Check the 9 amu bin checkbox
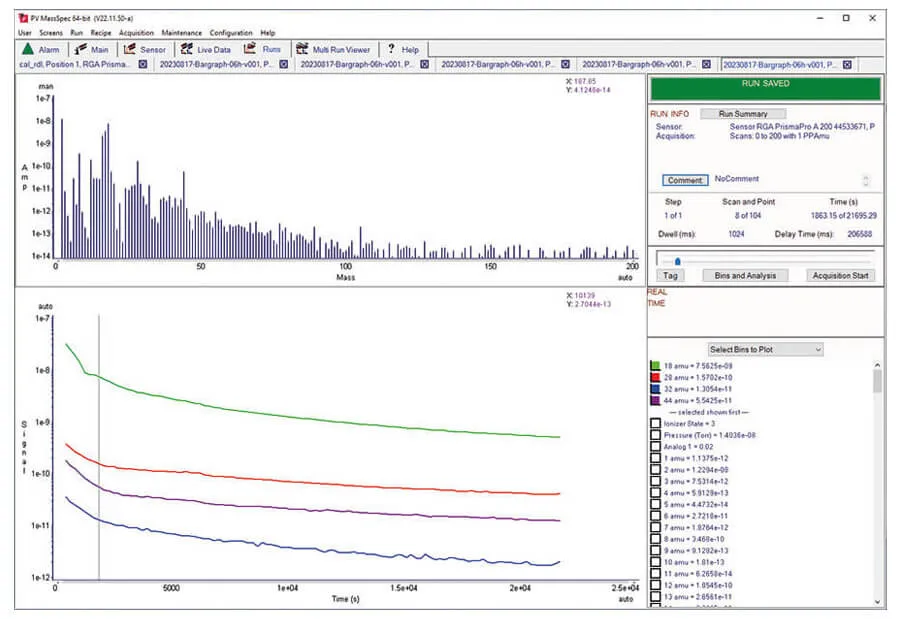This screenshot has height=619, width=900. (x=655, y=551)
